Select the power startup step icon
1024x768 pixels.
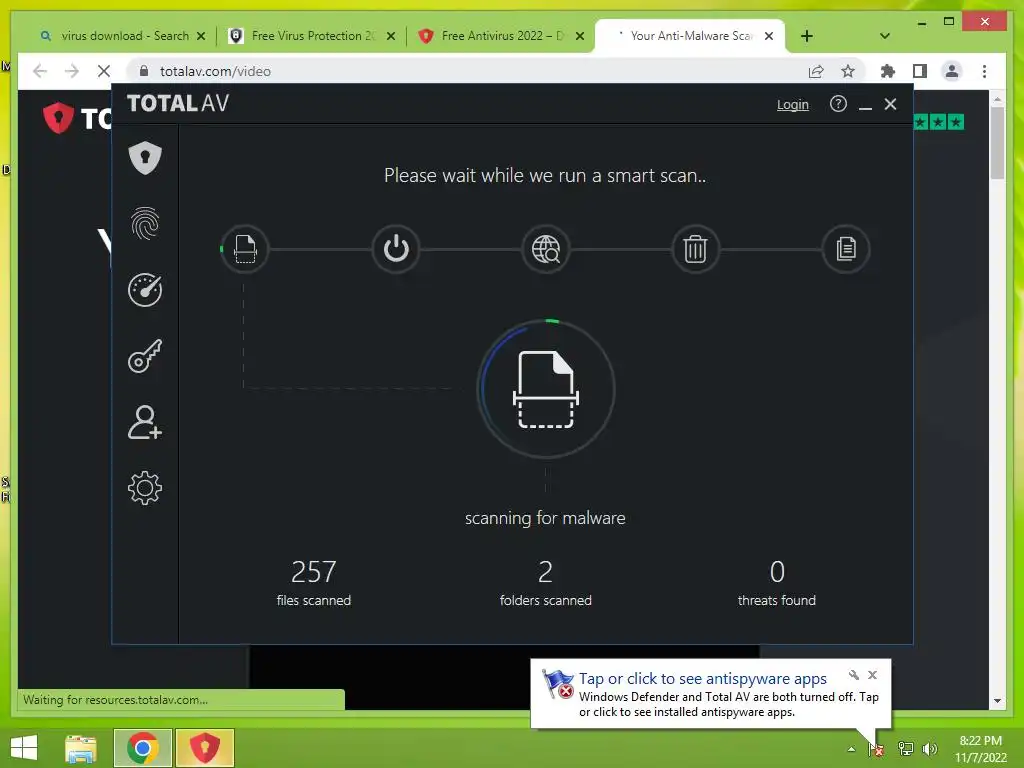pyautogui.click(x=396, y=249)
